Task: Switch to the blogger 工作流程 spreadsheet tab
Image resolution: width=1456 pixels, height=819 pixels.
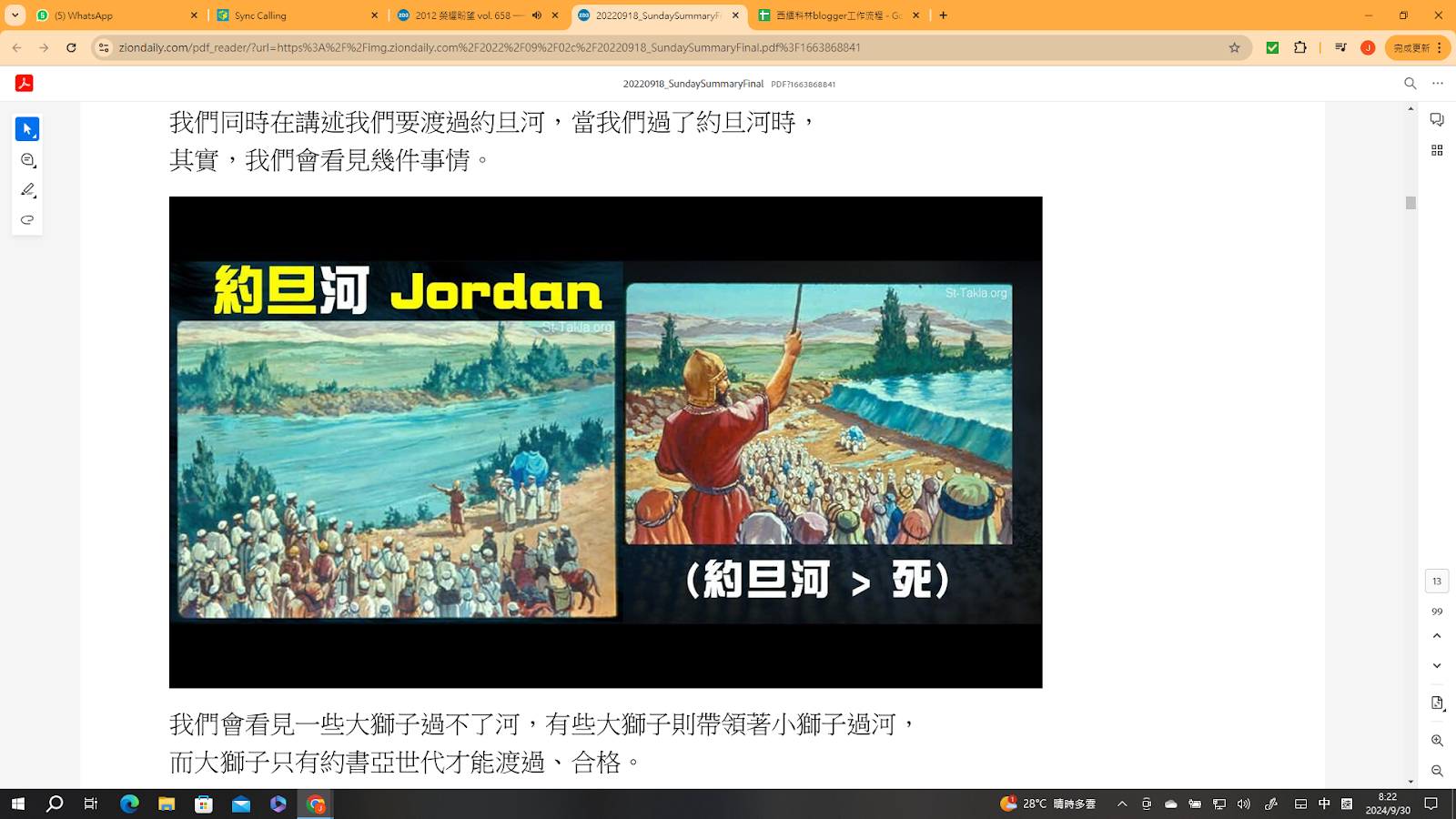Action: tap(839, 15)
